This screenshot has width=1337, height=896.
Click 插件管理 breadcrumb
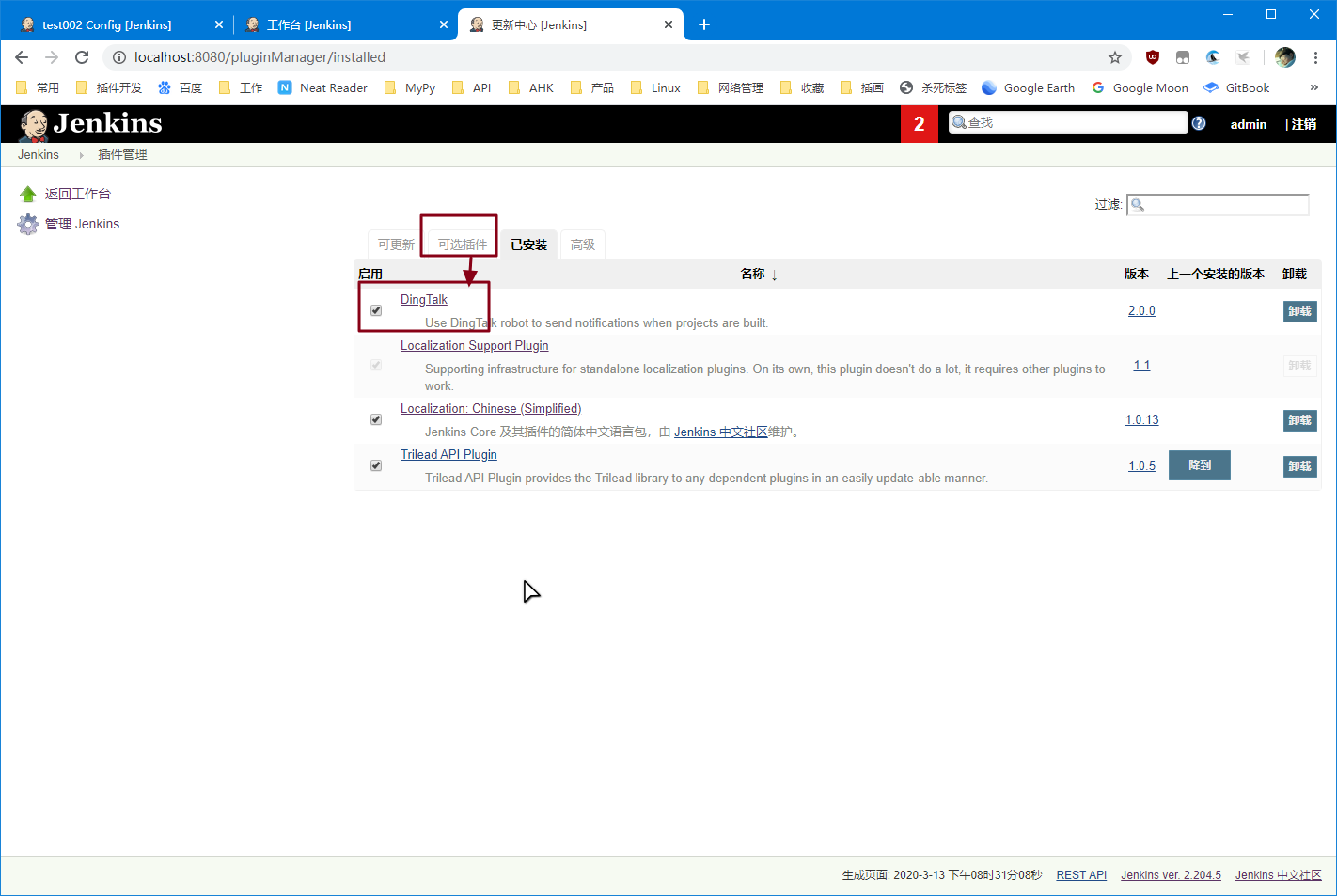122,154
